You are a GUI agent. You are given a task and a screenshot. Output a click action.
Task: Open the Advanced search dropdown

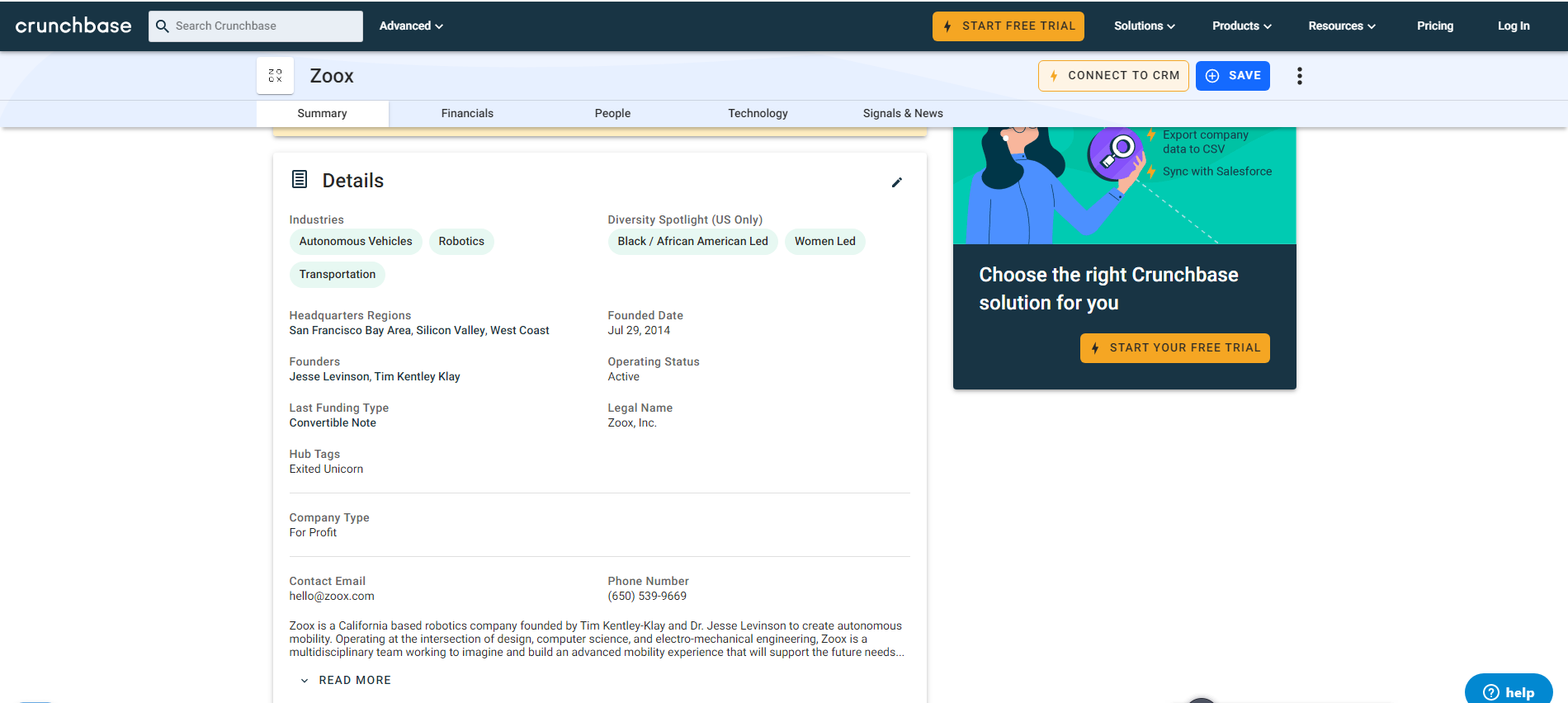pyautogui.click(x=411, y=26)
